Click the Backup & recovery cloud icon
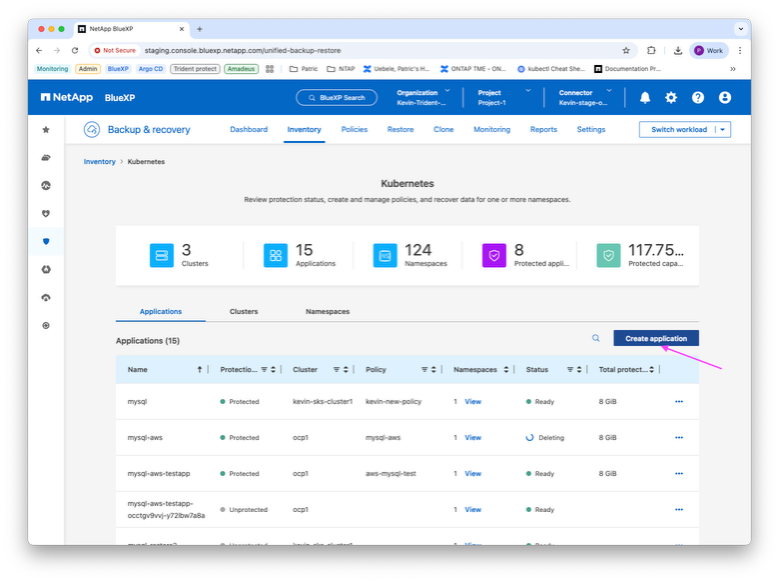The image size is (779, 582). [x=92, y=130]
